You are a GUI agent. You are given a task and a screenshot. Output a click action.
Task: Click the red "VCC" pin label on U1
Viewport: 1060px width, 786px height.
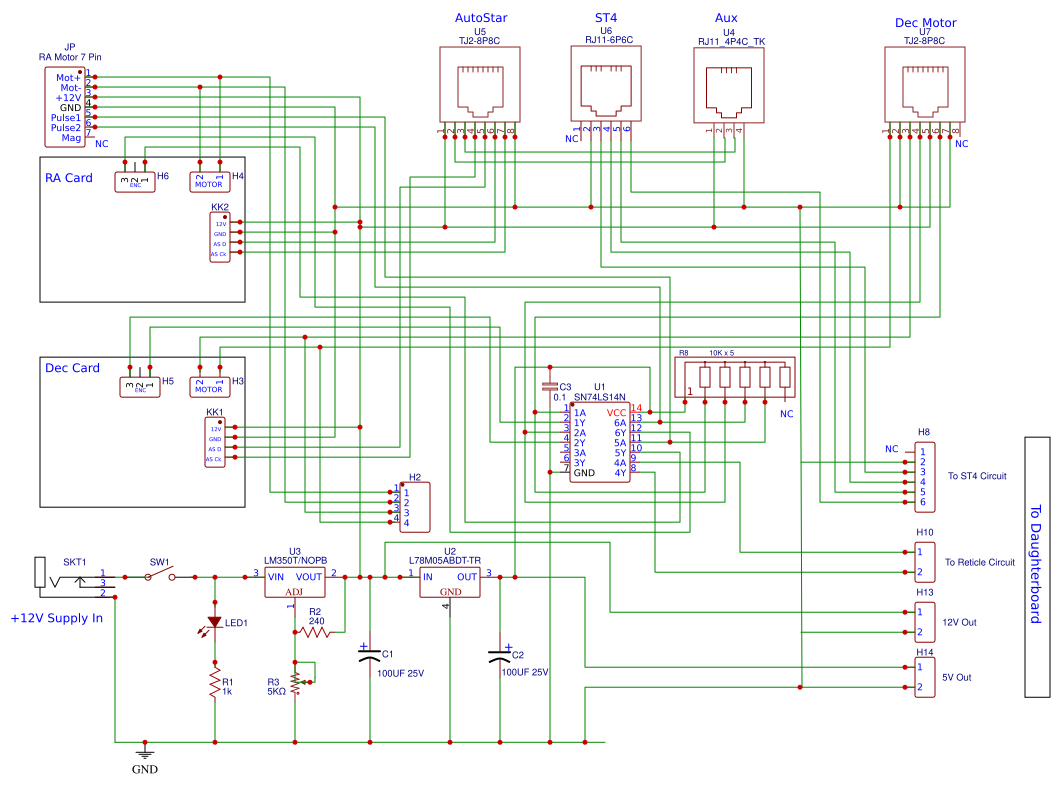click(616, 413)
